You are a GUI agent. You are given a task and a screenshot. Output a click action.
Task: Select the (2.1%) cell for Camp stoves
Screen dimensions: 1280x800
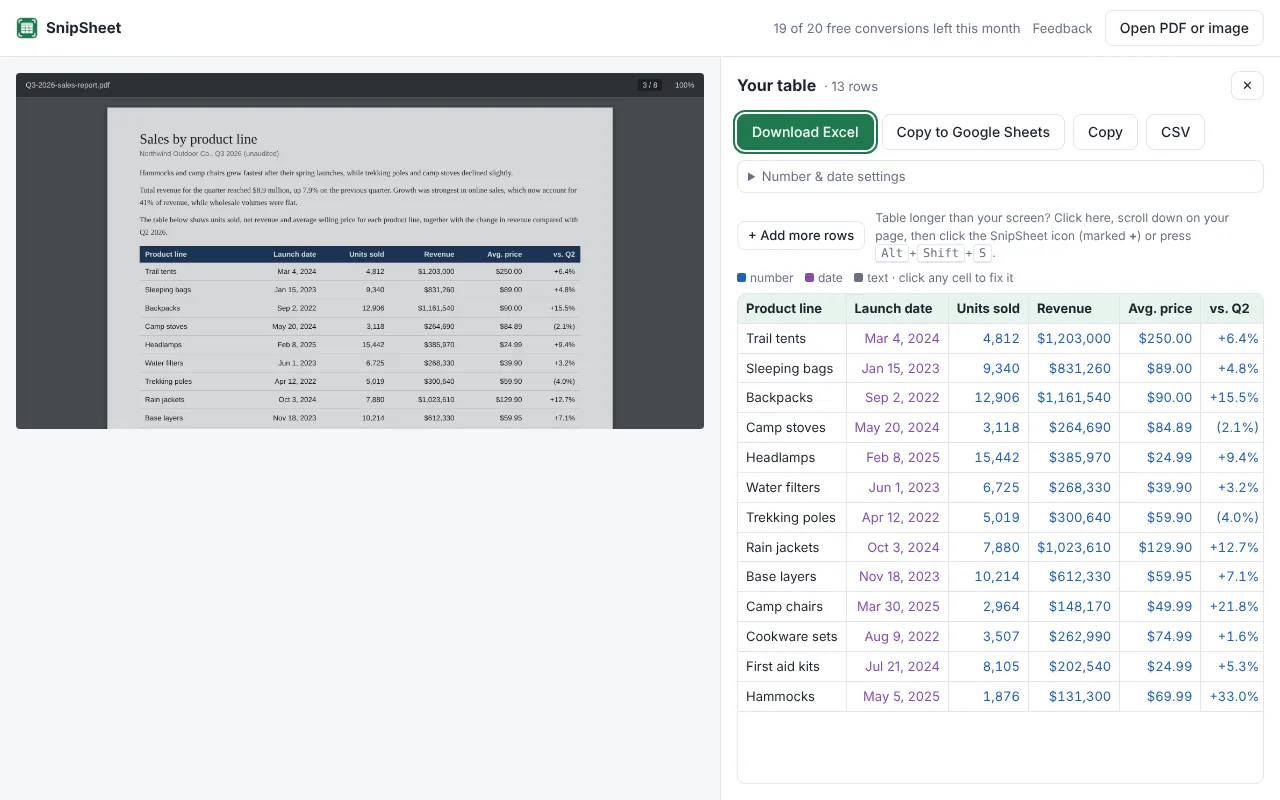tap(1232, 428)
